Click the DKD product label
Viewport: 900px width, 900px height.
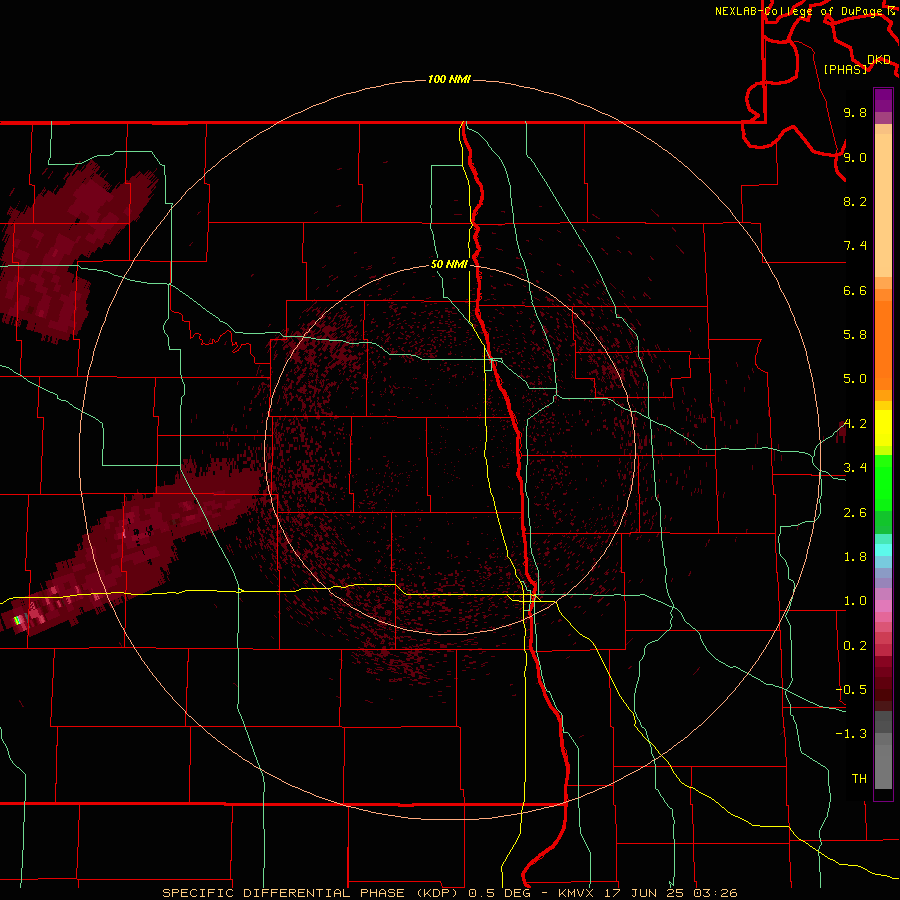(879, 60)
